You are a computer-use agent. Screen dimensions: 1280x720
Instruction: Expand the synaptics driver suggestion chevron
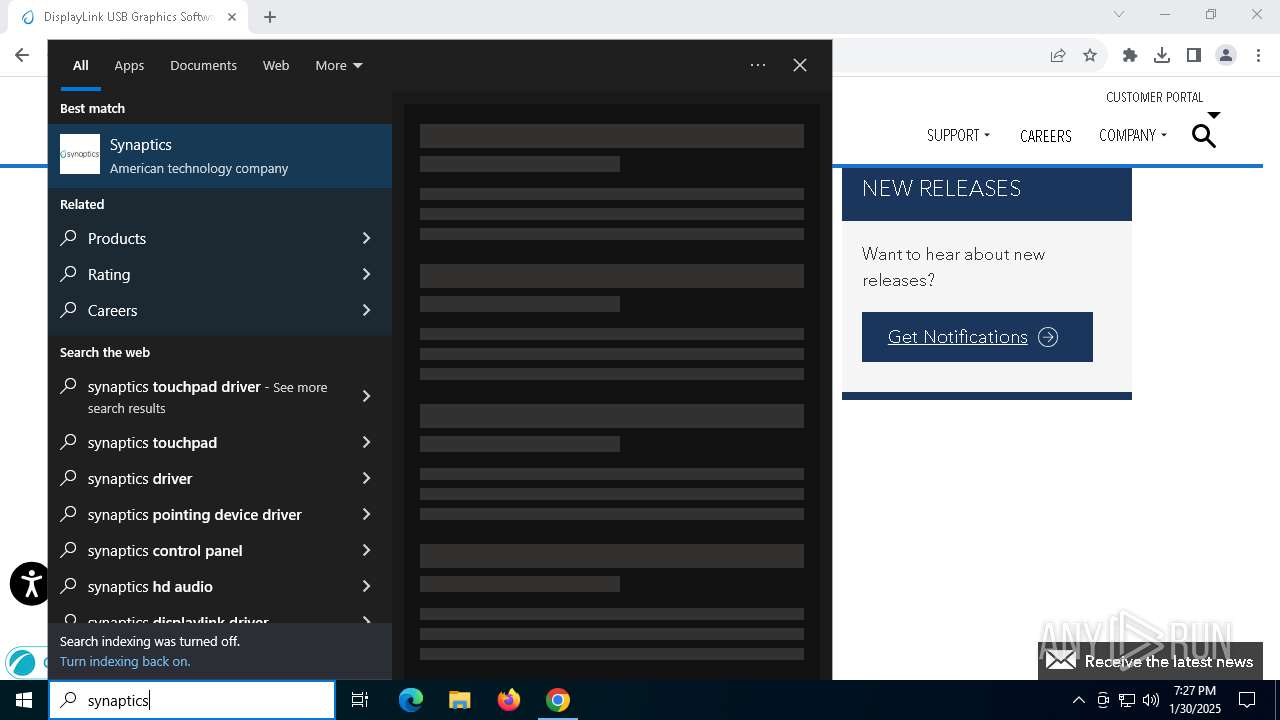366,478
